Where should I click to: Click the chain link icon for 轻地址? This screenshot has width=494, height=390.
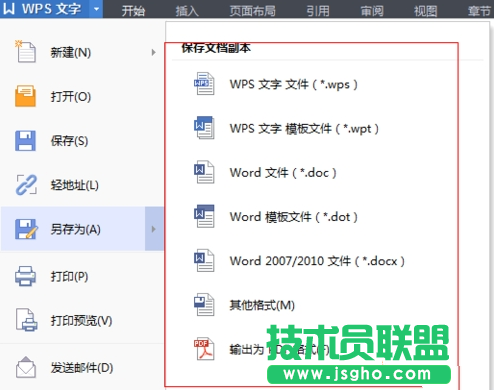[26, 184]
